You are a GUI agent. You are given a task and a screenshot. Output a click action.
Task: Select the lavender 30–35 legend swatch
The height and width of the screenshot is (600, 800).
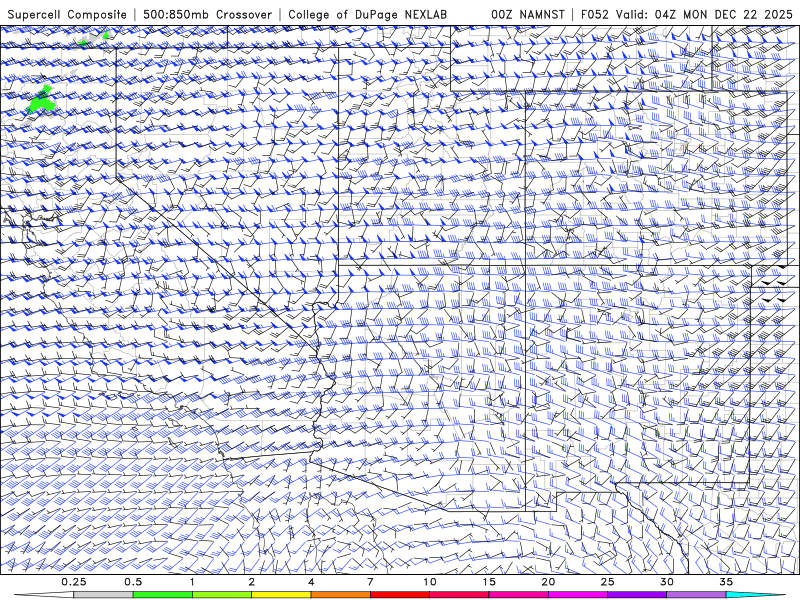coord(696,595)
